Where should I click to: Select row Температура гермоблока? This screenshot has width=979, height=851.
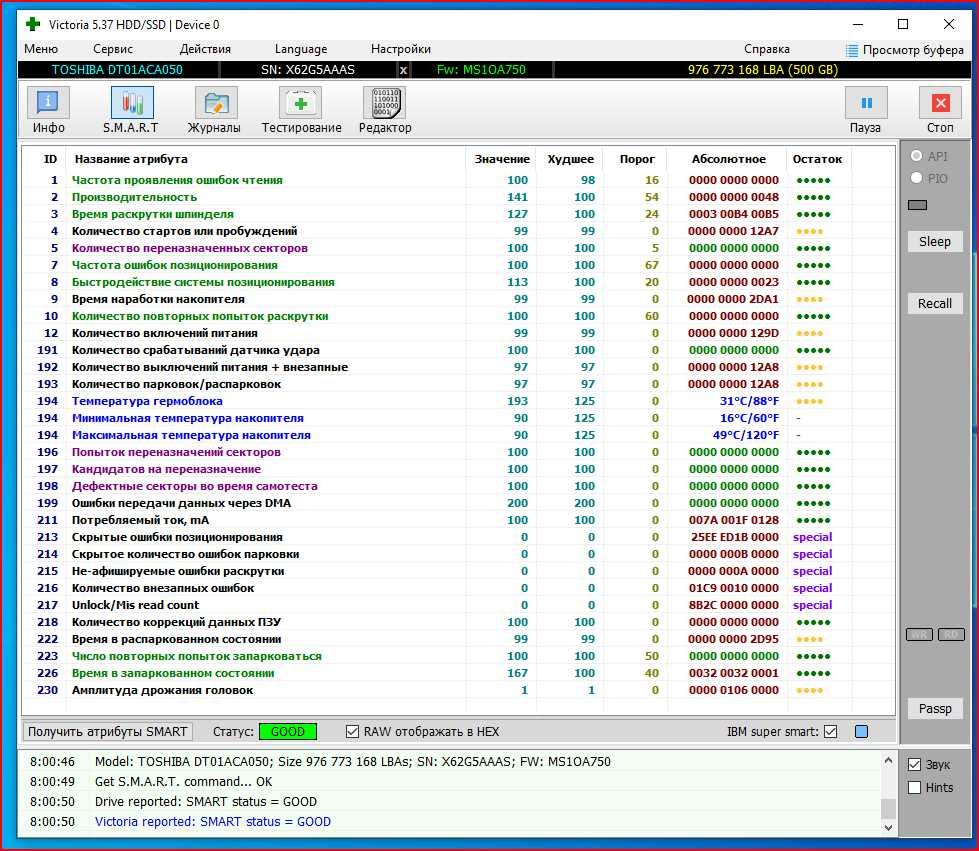click(x=459, y=401)
